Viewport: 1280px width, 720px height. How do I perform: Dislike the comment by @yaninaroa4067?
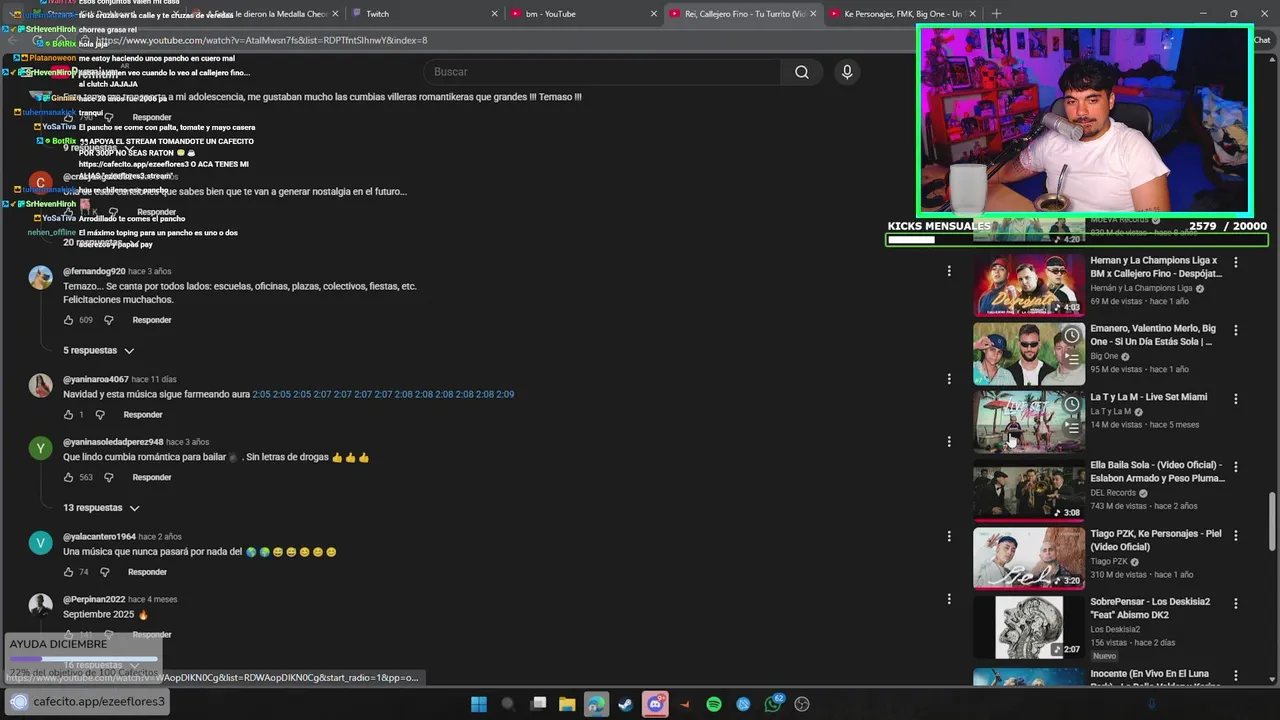100,414
